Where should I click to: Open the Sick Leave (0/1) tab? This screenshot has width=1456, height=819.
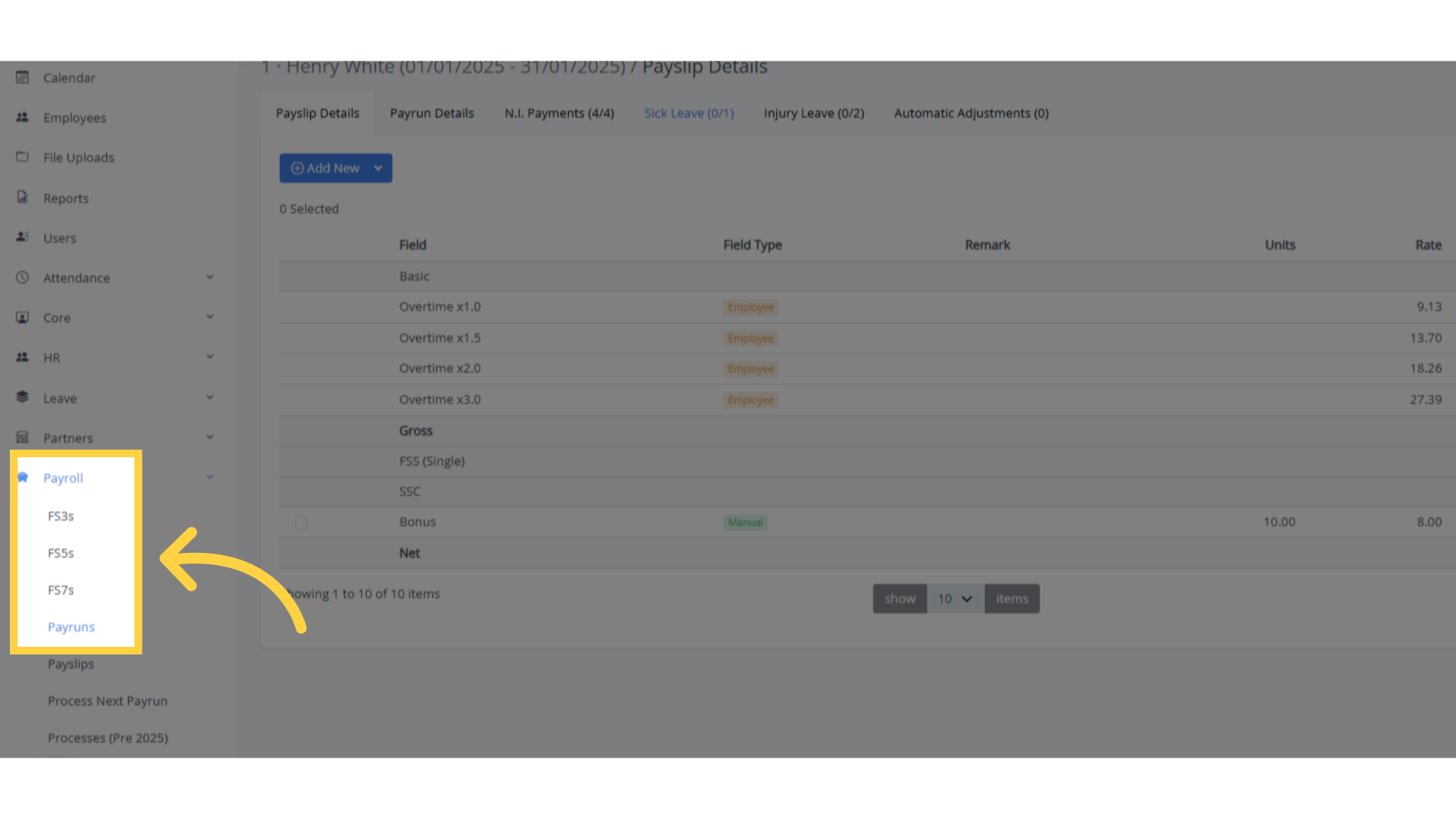[689, 113]
